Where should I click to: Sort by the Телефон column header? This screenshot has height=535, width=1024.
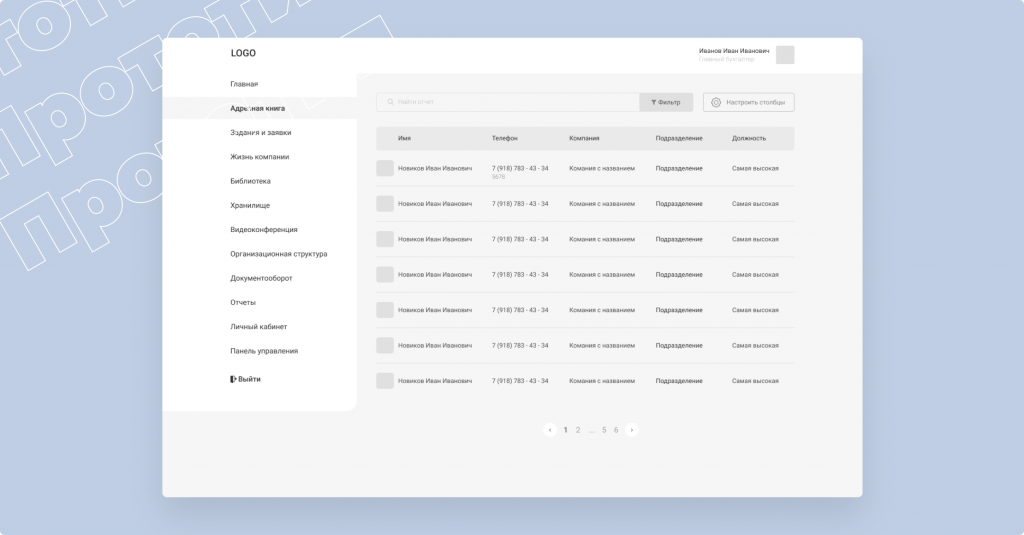[505, 138]
